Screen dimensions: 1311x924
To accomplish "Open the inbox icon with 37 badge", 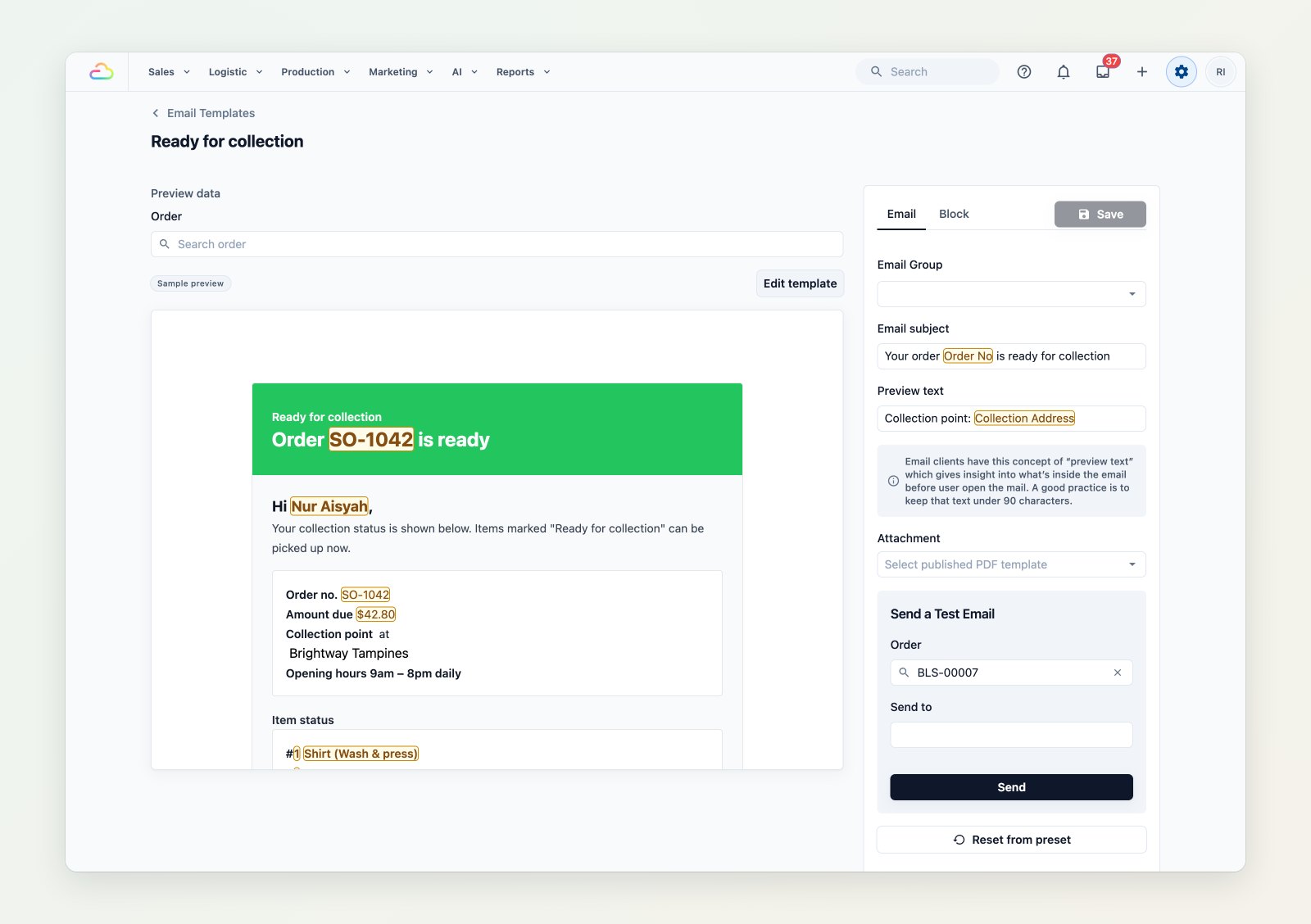I will coord(1103,72).
